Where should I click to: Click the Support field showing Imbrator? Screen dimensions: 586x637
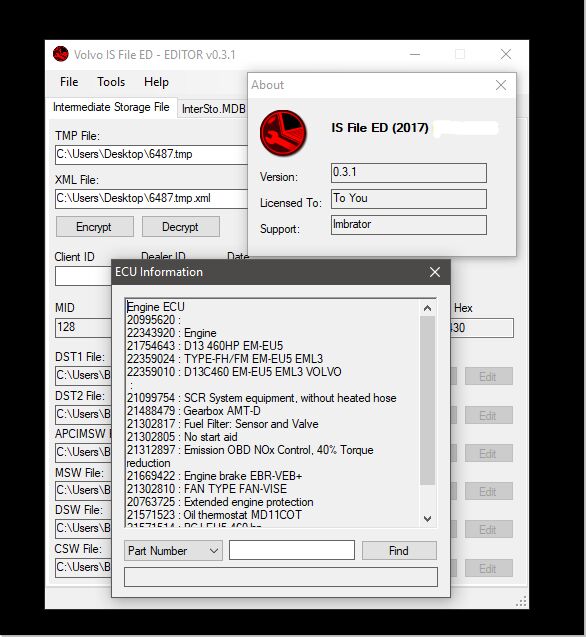point(408,225)
